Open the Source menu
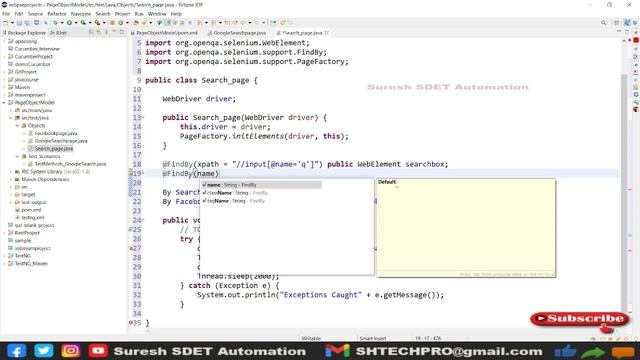The image size is (640, 360). 35,14
